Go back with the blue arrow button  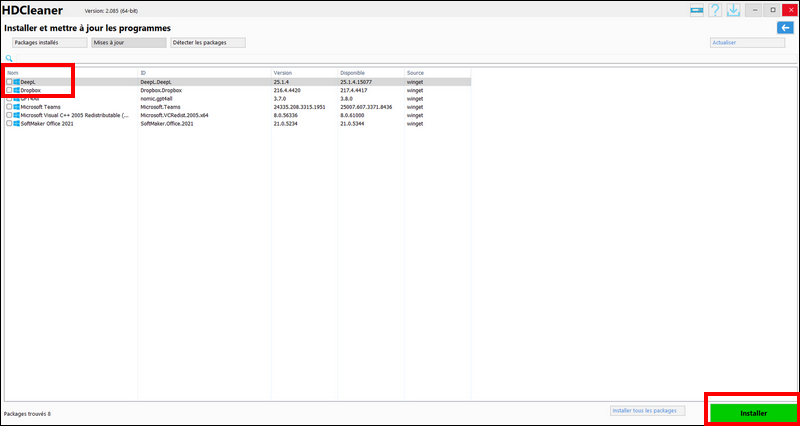[x=785, y=28]
